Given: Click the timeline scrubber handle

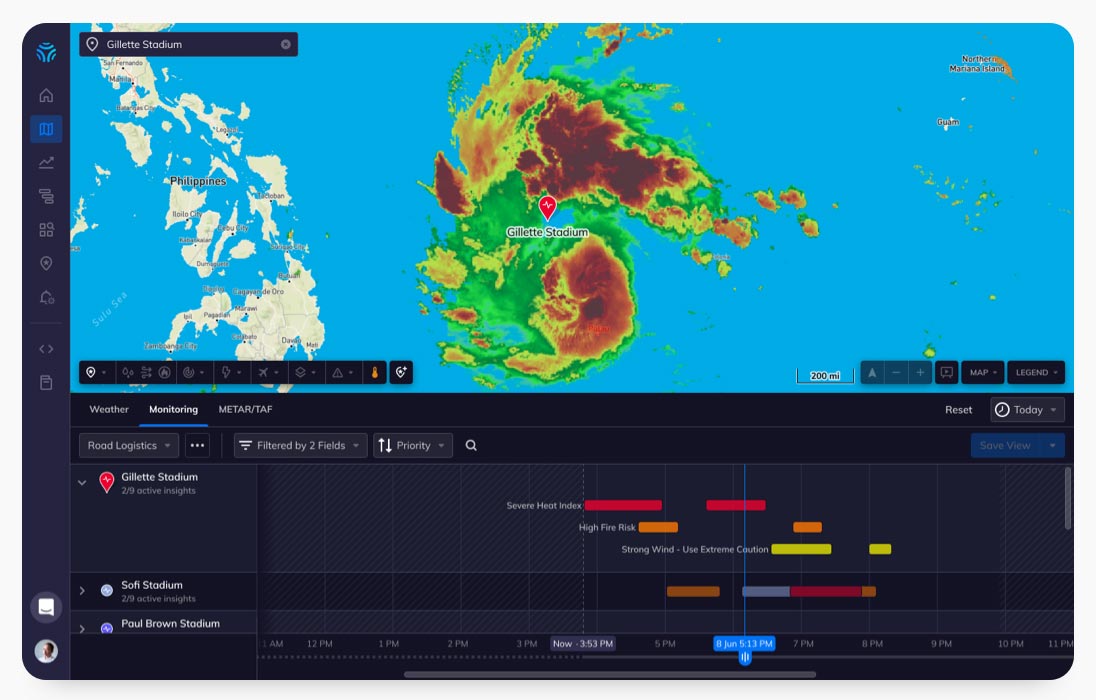Looking at the screenshot, I should tap(745, 657).
